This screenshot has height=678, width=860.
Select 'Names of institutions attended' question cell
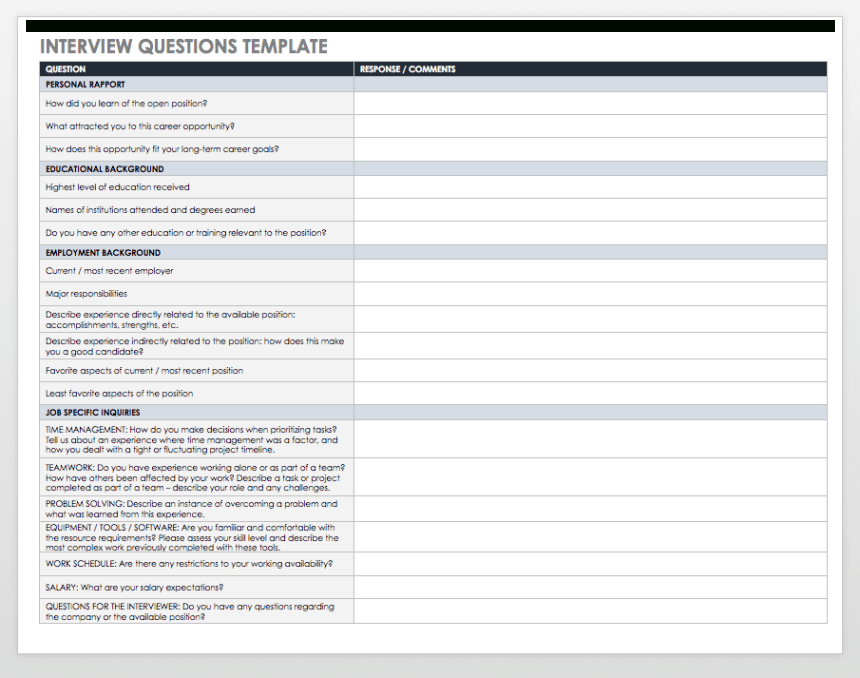[196, 210]
